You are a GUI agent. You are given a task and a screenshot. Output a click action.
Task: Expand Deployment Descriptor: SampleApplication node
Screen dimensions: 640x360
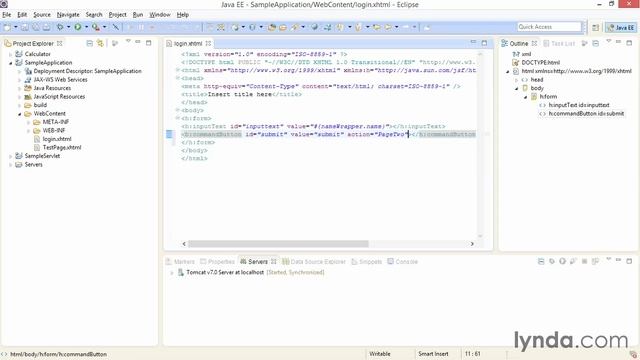(19, 71)
